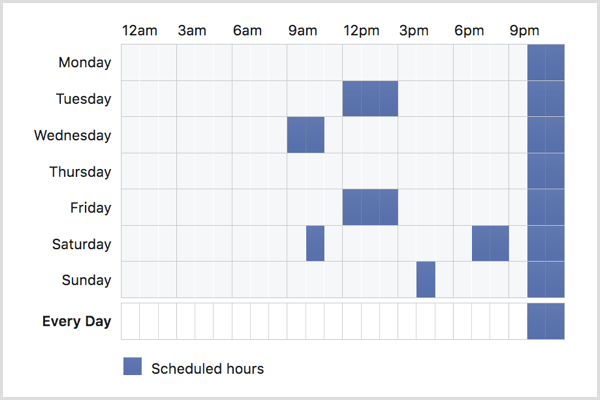Click the Every Day late-night scheduled block
Image resolution: width=600 pixels, height=400 pixels.
546,322
